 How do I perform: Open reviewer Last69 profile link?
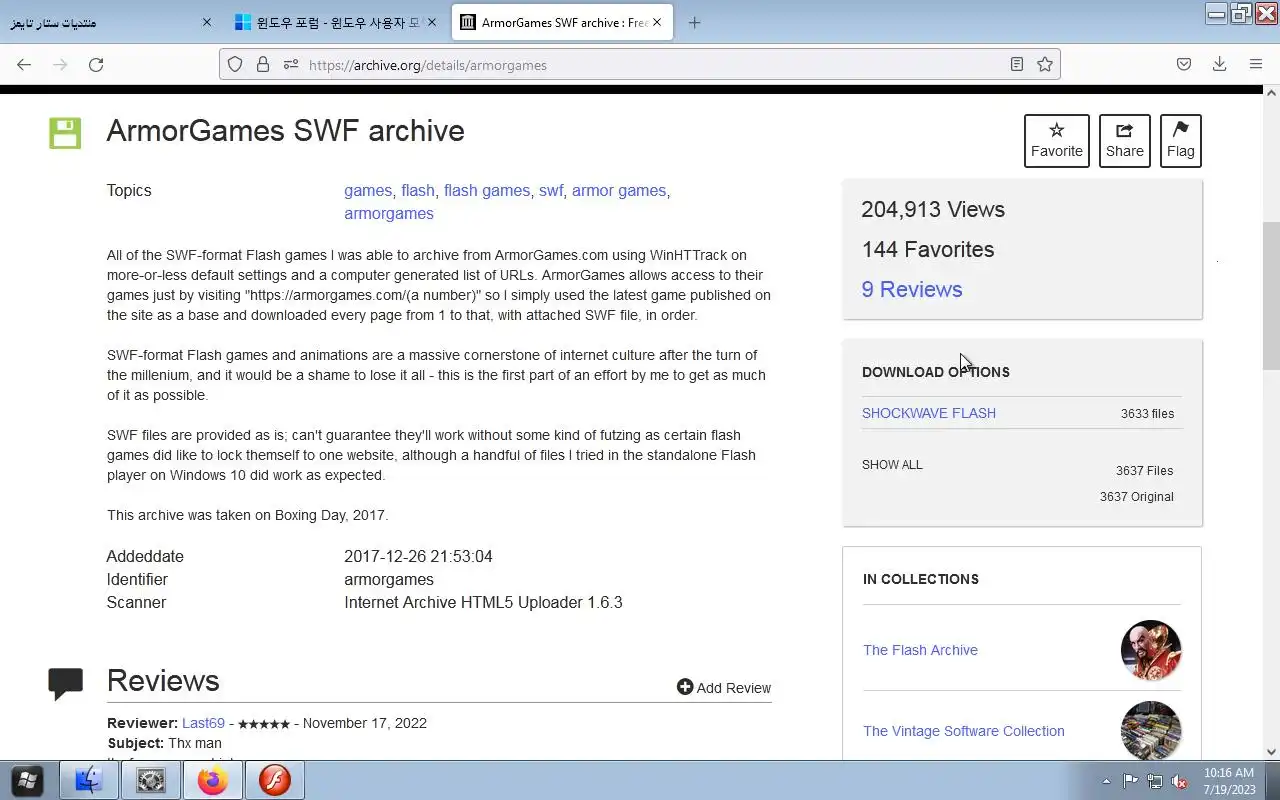[203, 723]
